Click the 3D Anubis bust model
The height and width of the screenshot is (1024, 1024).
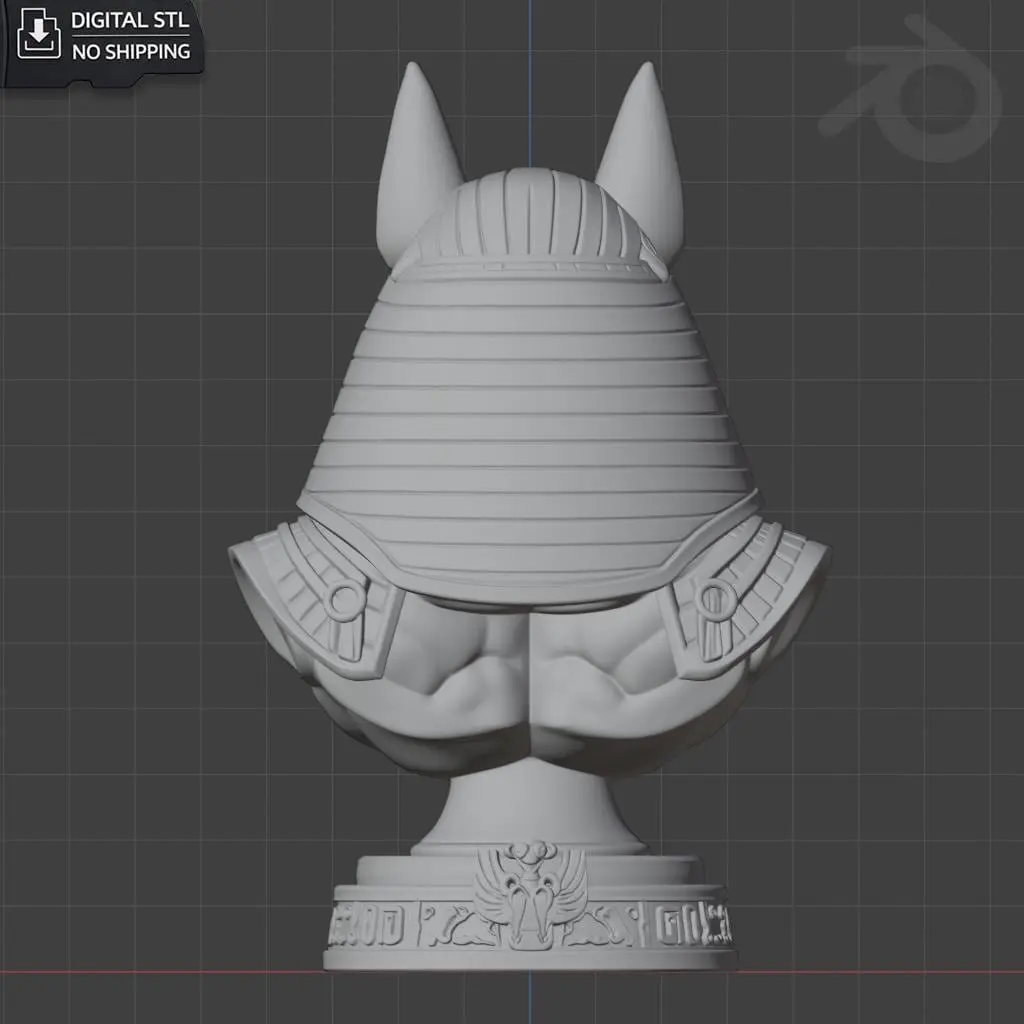(529, 517)
